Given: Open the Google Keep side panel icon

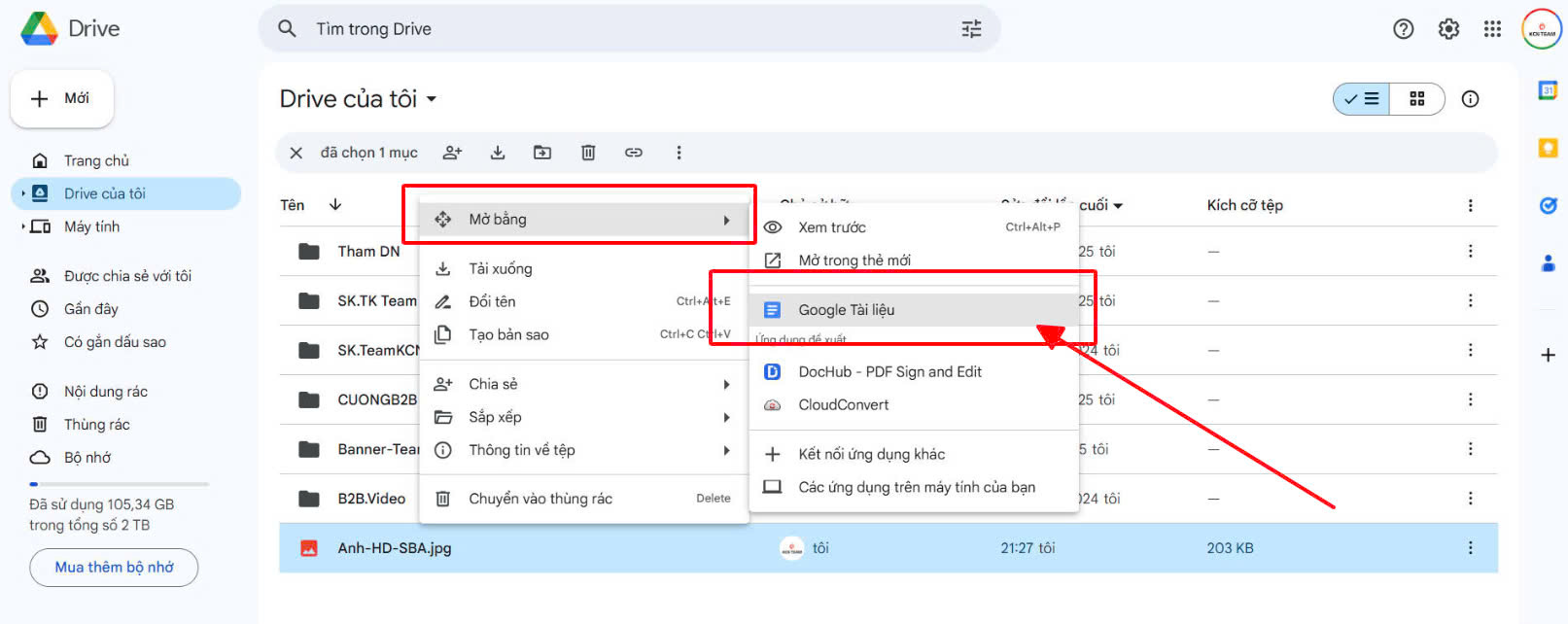Looking at the screenshot, I should pos(1548,148).
